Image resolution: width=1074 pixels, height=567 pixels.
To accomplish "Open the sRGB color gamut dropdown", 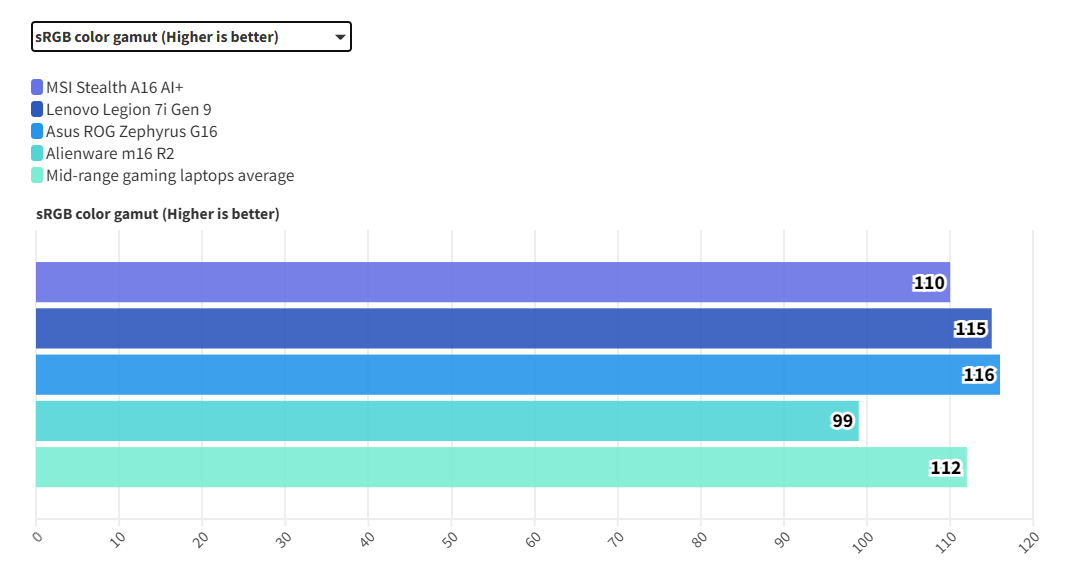I will [190, 37].
